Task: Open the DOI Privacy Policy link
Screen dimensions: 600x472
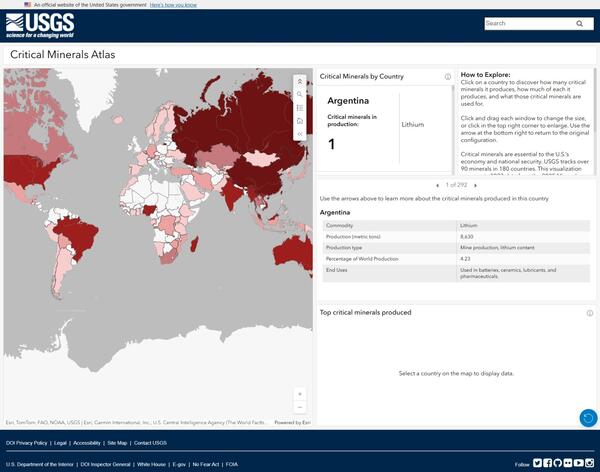Action: click(x=26, y=443)
